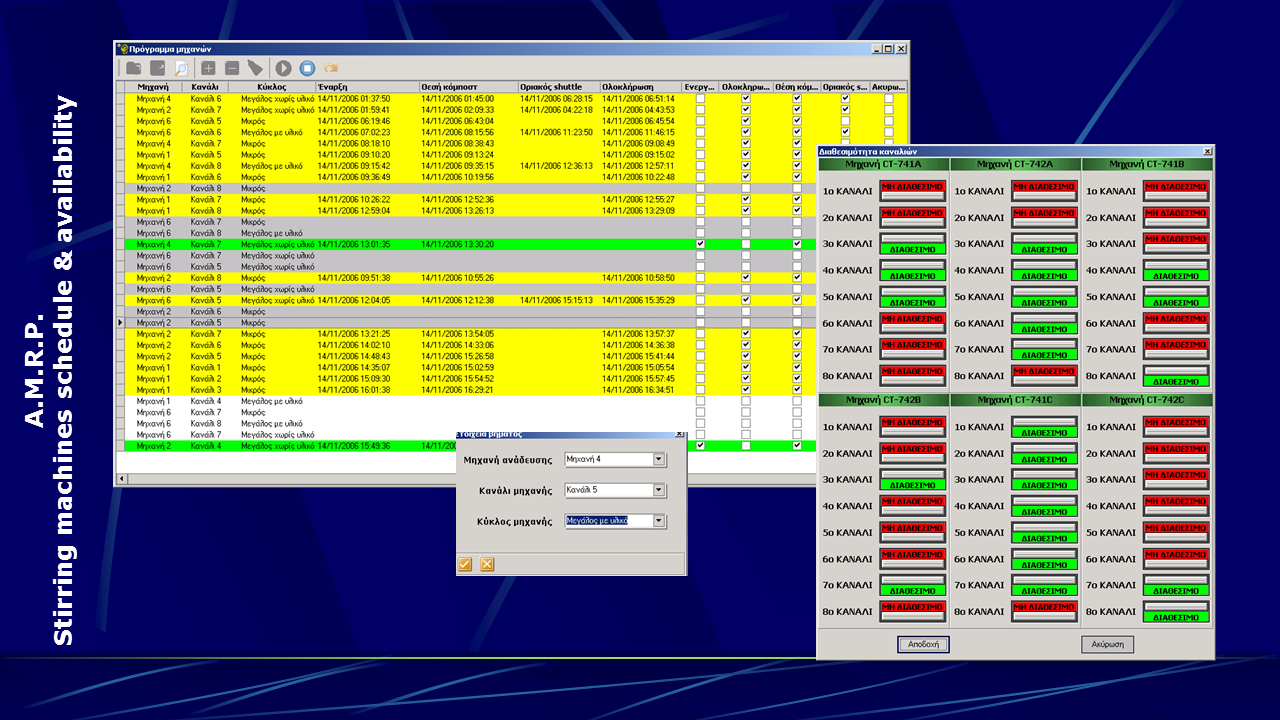
Task: Click the open folder toolbar icon
Action: (134, 68)
